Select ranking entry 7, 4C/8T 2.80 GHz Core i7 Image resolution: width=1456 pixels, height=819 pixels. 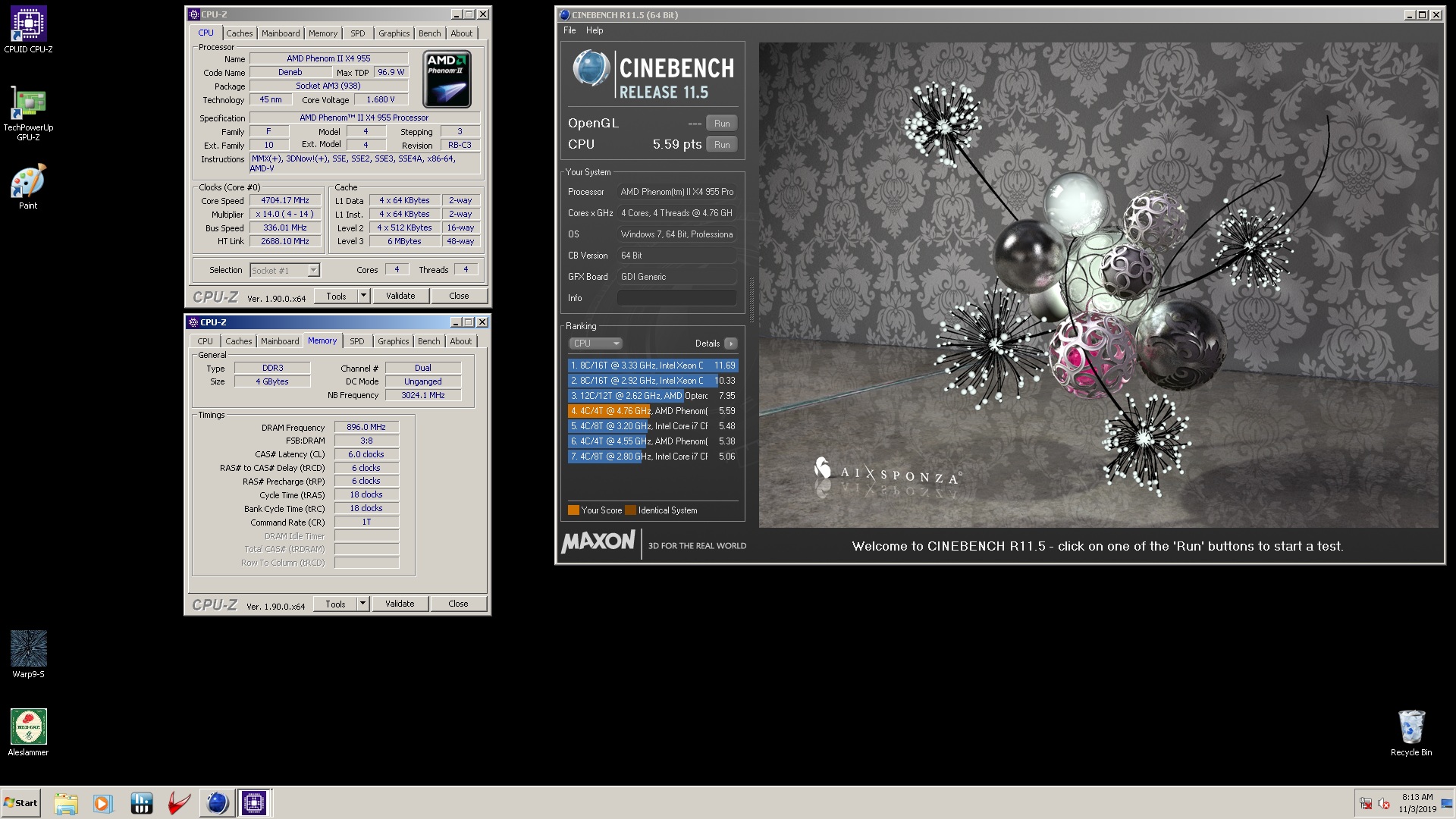point(653,457)
